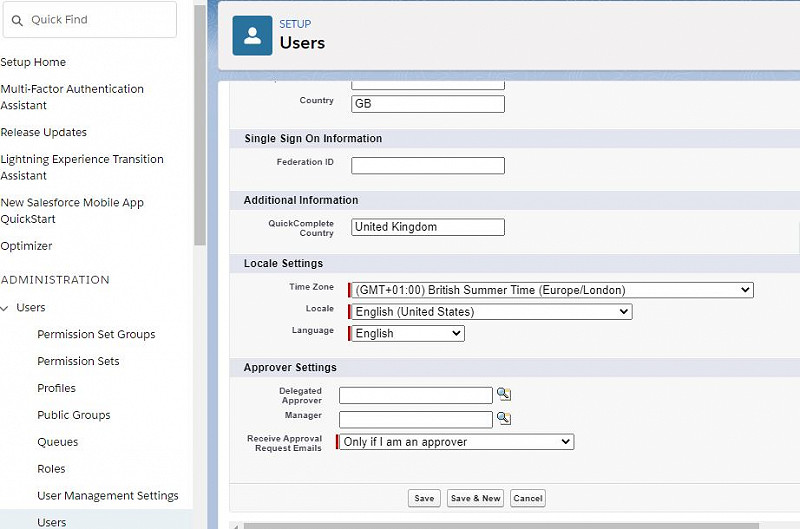Open New Salesforce Mobile App QuickStart
This screenshot has height=529, width=800.
click(72, 211)
